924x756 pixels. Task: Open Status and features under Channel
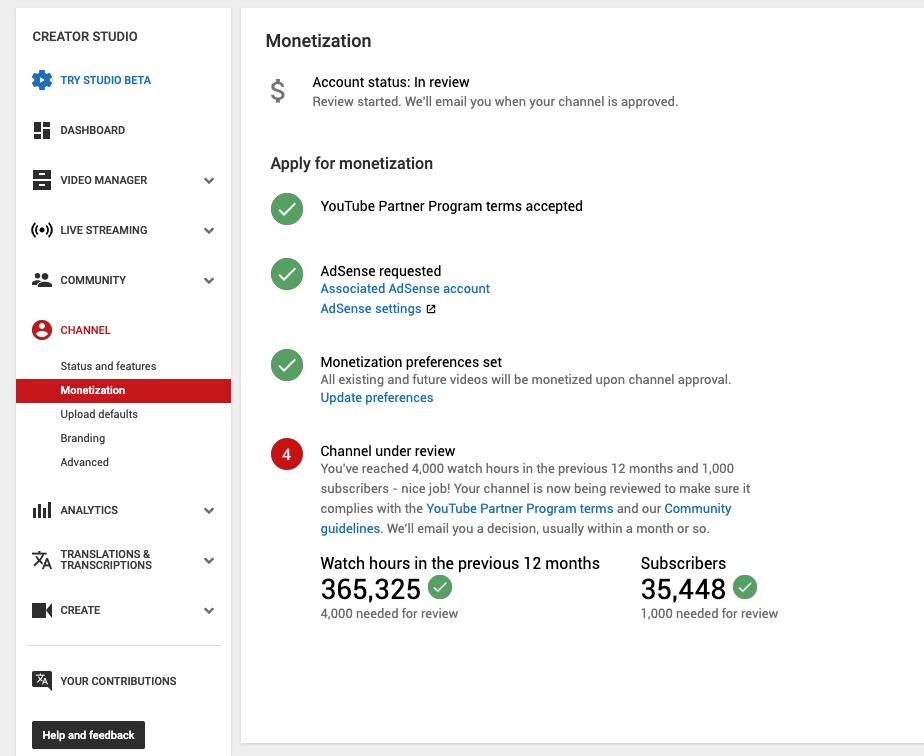pyautogui.click(x=108, y=366)
